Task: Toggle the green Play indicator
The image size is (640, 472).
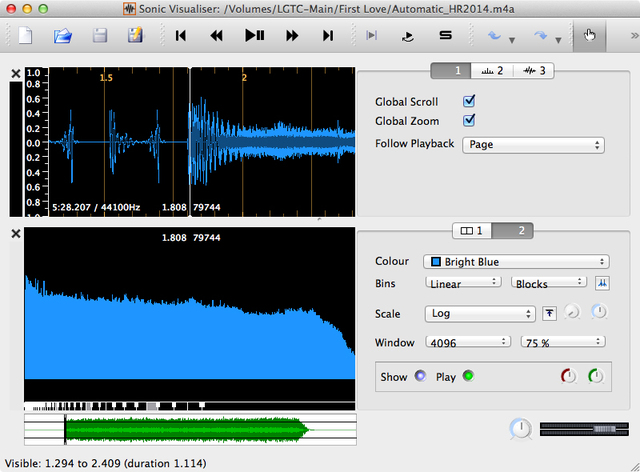Action: click(467, 377)
